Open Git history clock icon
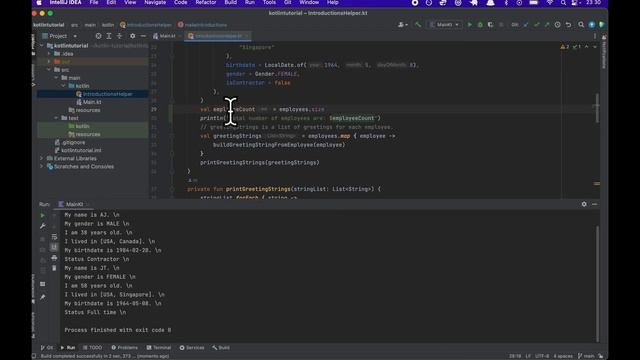Viewport: 640px width, 360px height. click(x=558, y=24)
